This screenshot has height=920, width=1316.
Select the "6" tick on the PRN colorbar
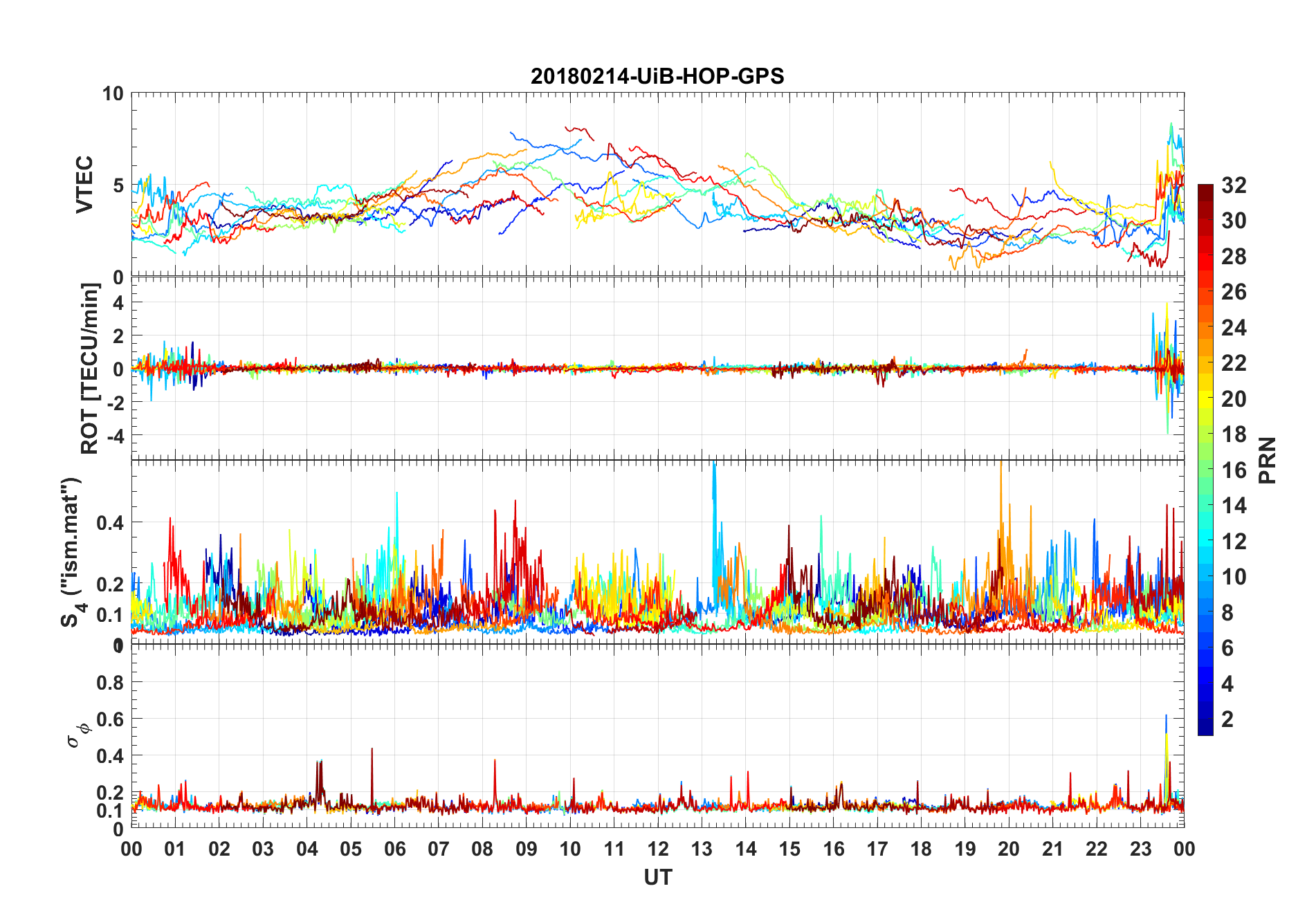coord(1228,647)
